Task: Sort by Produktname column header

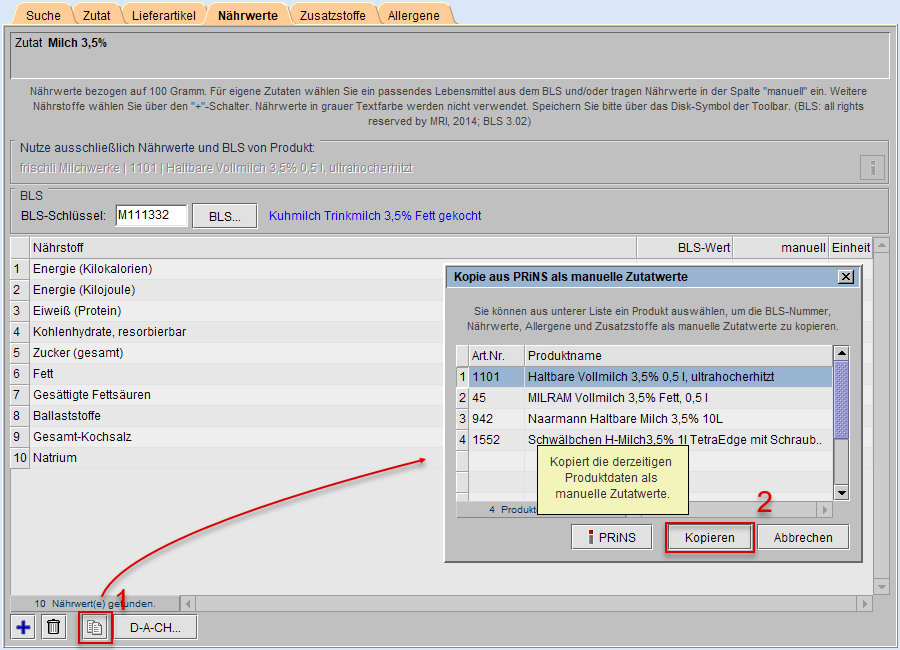Action: pos(678,356)
